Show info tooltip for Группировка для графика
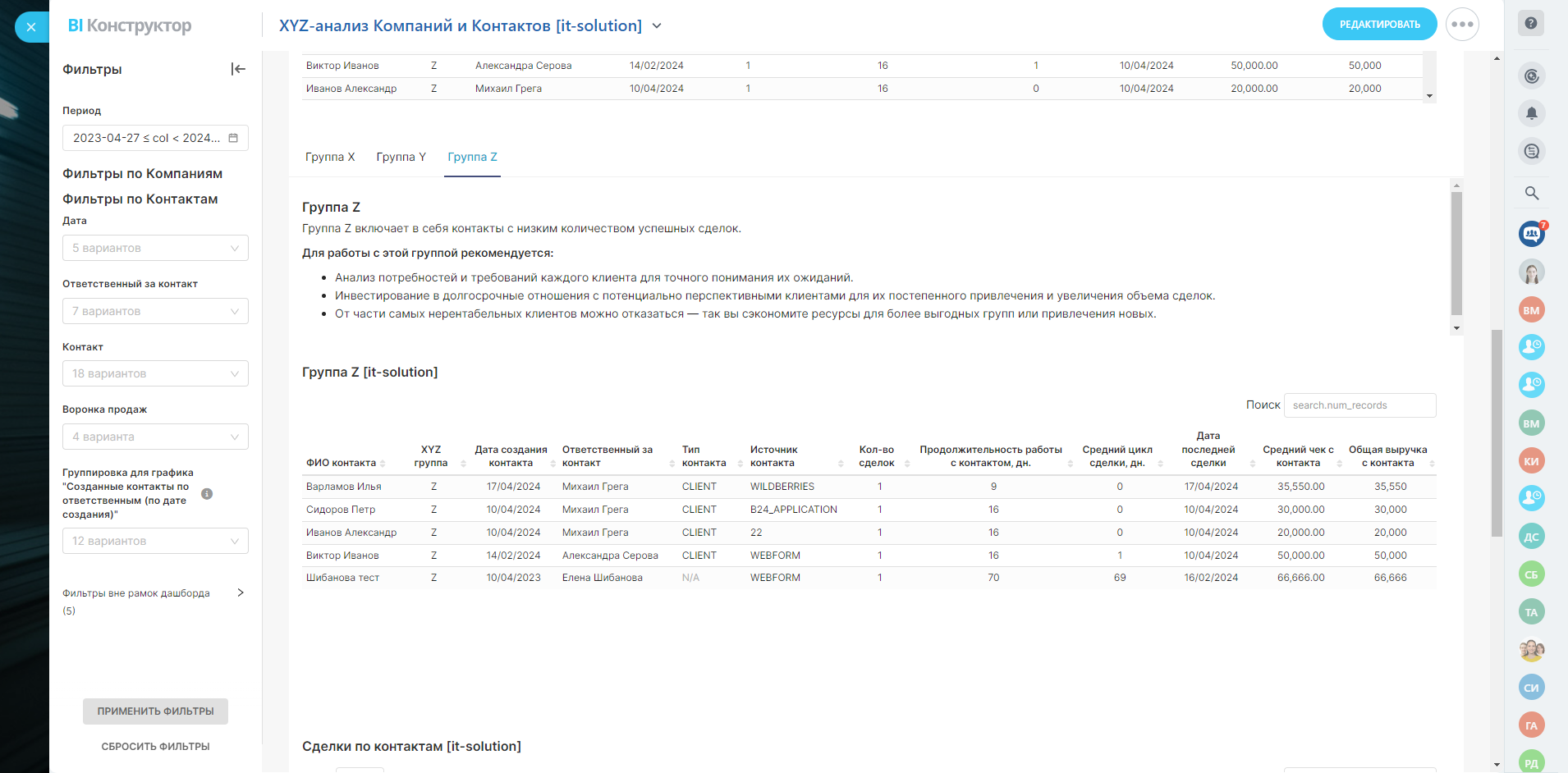 pyautogui.click(x=207, y=494)
